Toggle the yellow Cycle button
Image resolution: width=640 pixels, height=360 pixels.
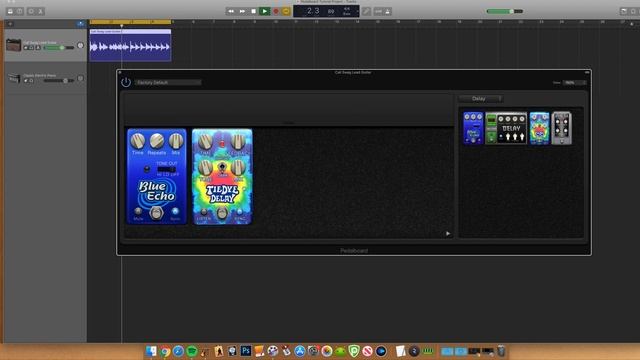[x=286, y=11]
